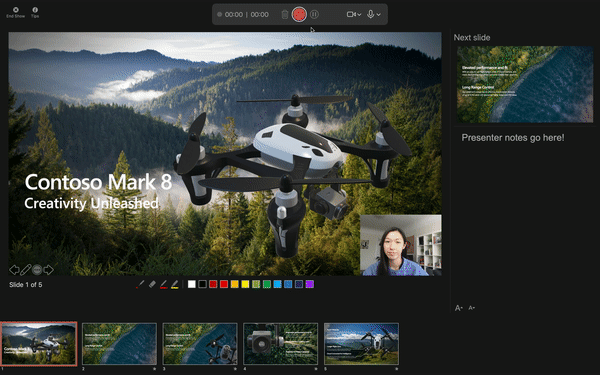Decrease the presenter notes font size
This screenshot has width=600, height=375.
tap(471, 308)
